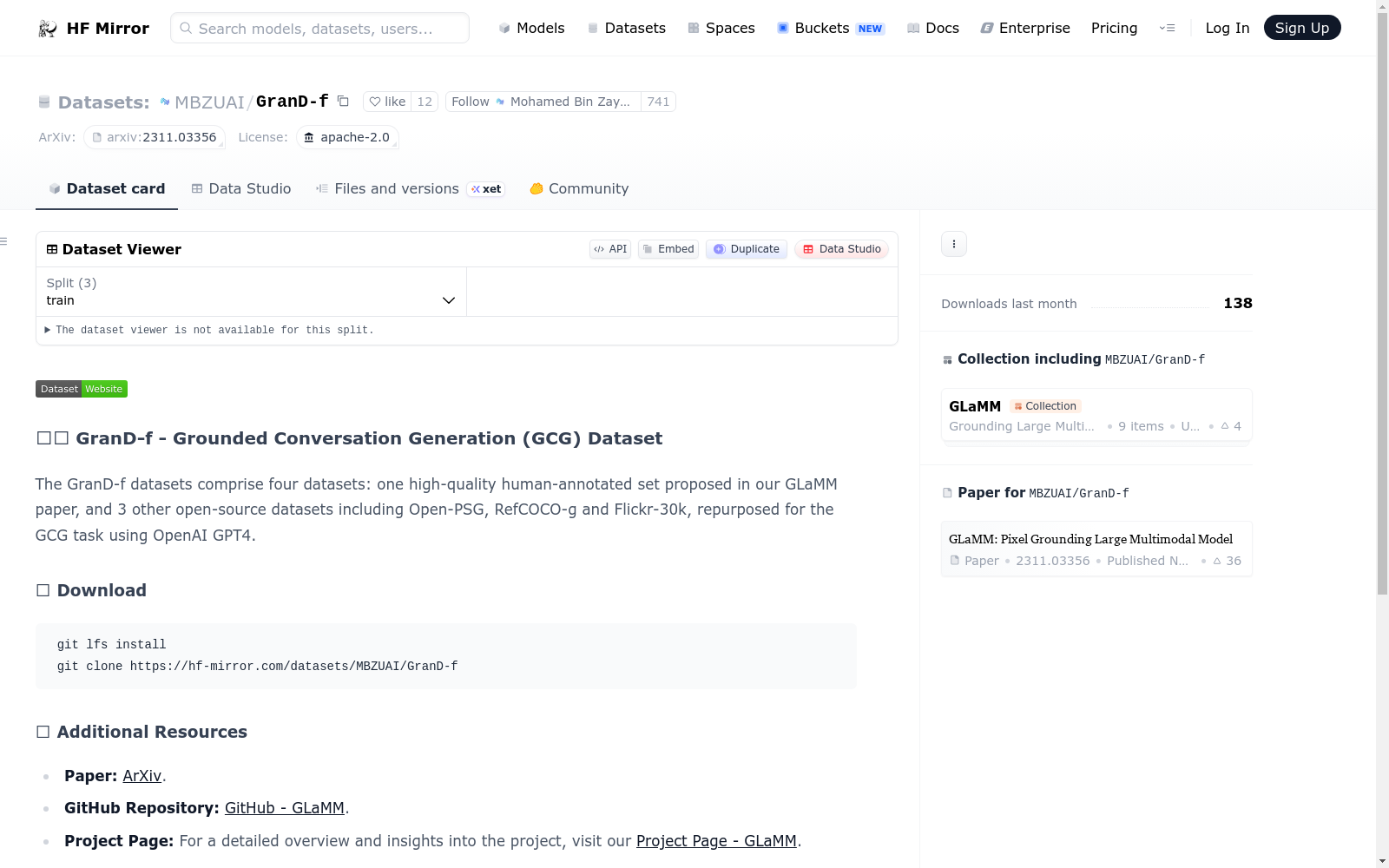Open the Data Studio tab
This screenshot has height=868, width=1389.
click(x=241, y=189)
